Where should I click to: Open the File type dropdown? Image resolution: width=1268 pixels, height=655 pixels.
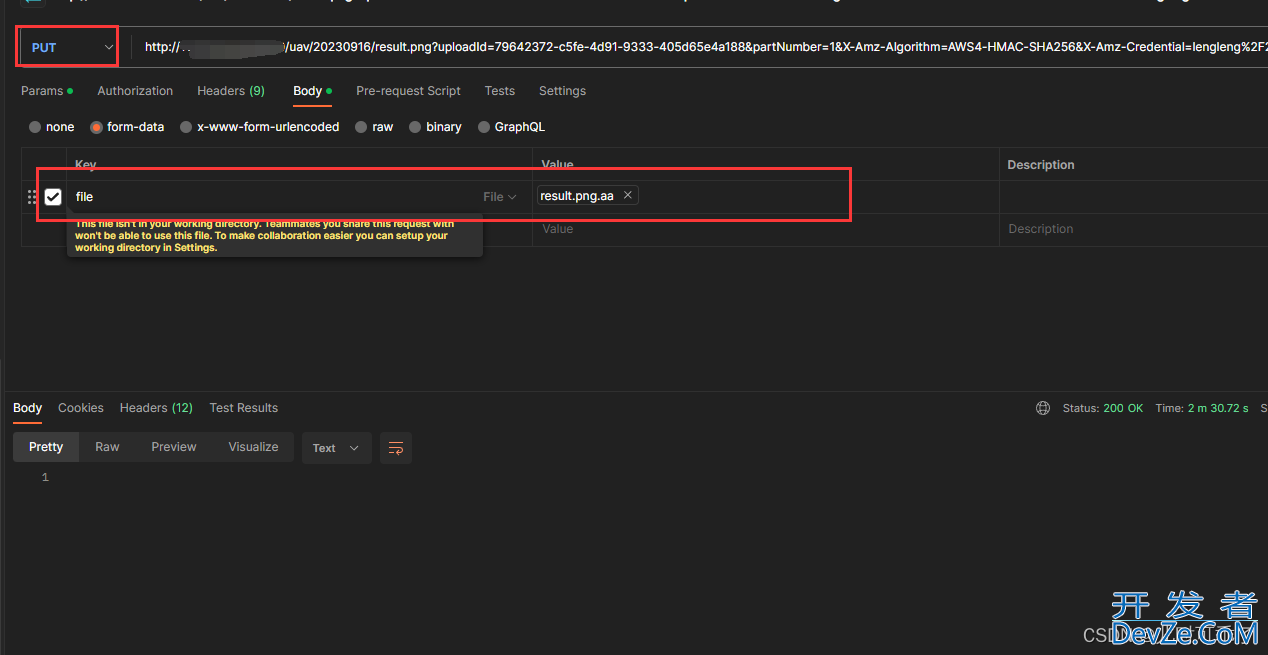(500, 197)
